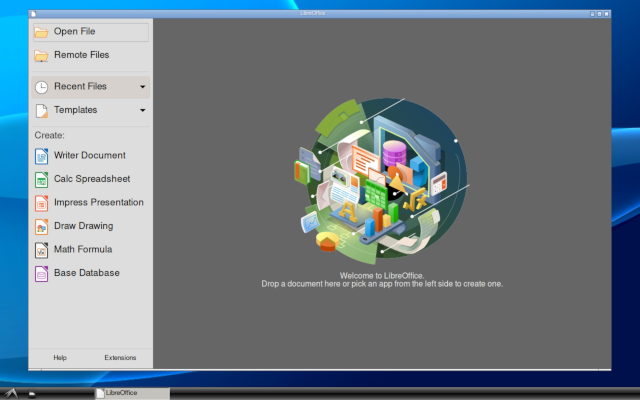
Task: Click the LibreOffice welcome artwork
Action: [382, 179]
